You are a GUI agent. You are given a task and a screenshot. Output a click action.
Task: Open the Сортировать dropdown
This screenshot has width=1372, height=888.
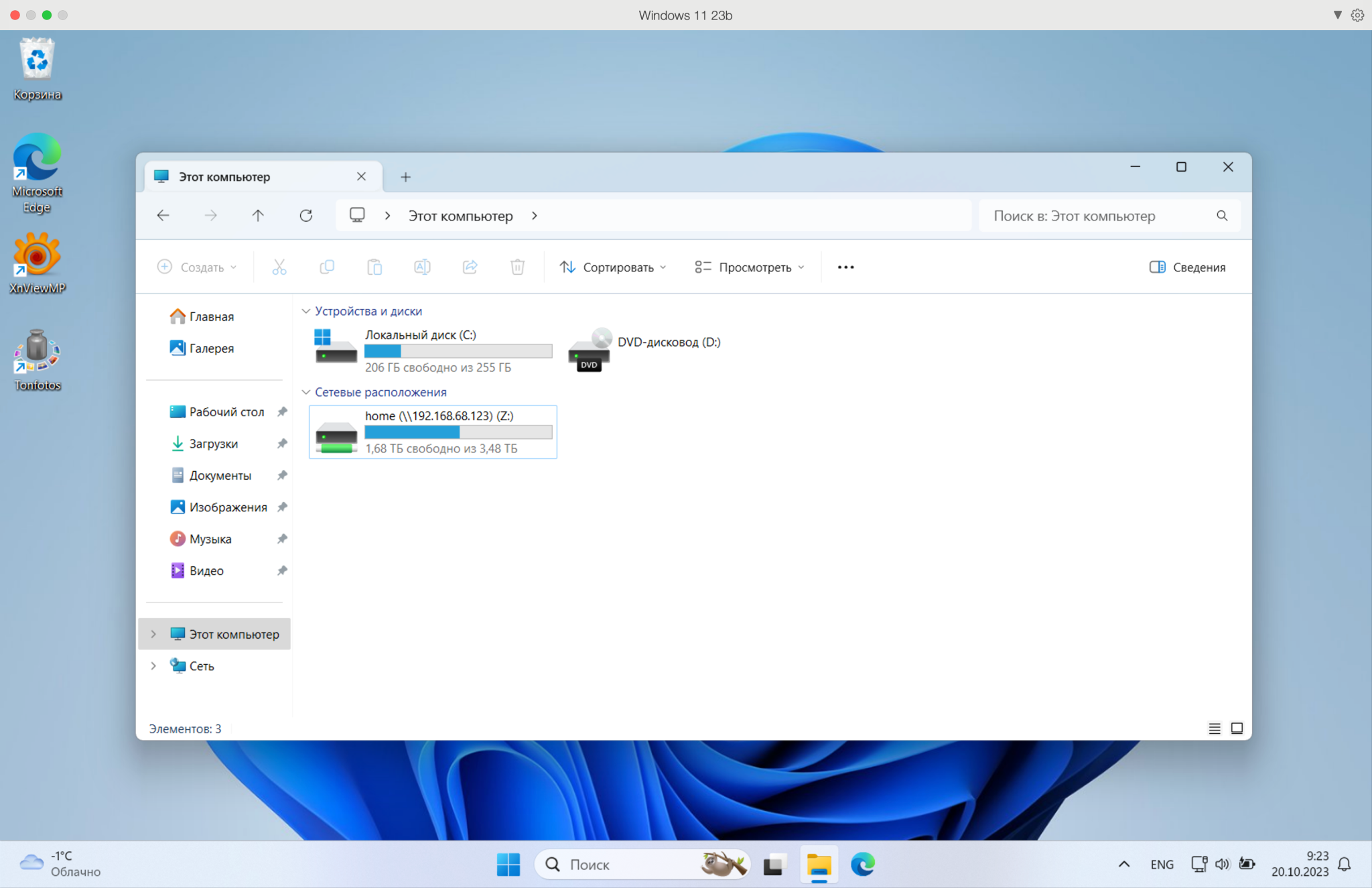tap(613, 267)
